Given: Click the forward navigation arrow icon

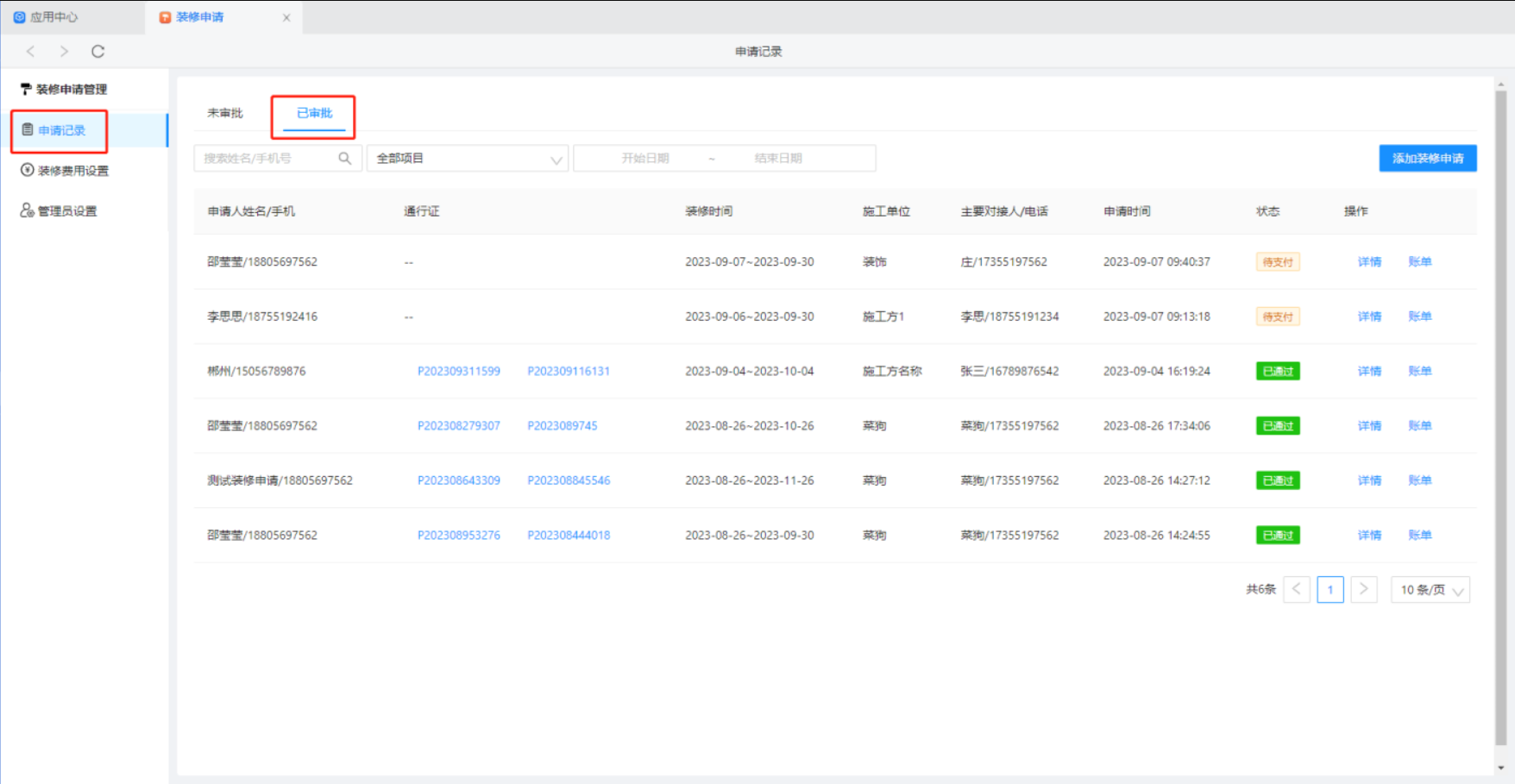Looking at the screenshot, I should [64, 52].
